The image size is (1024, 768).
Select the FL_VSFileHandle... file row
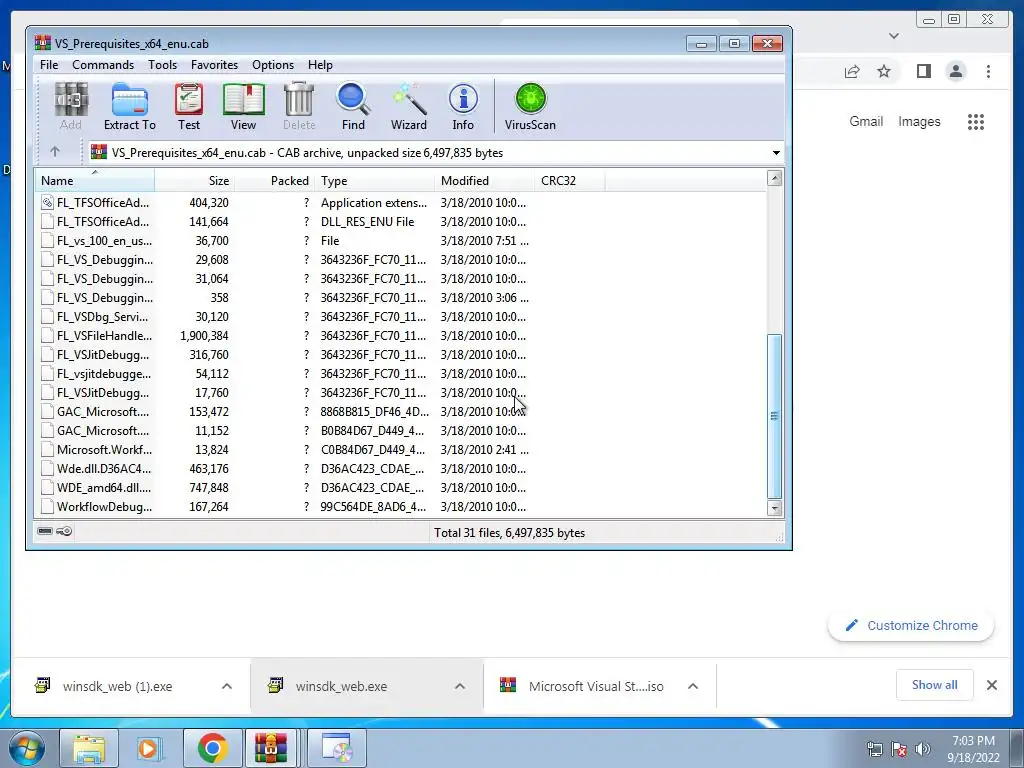coord(400,336)
